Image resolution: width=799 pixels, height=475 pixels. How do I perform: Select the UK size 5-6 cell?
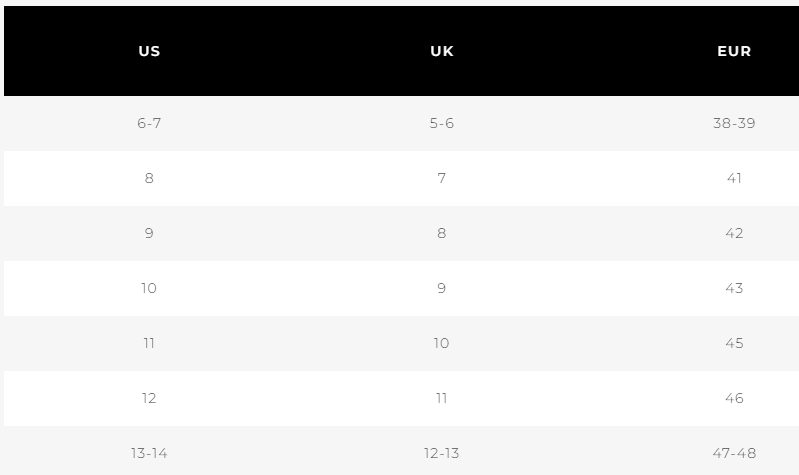(x=442, y=123)
